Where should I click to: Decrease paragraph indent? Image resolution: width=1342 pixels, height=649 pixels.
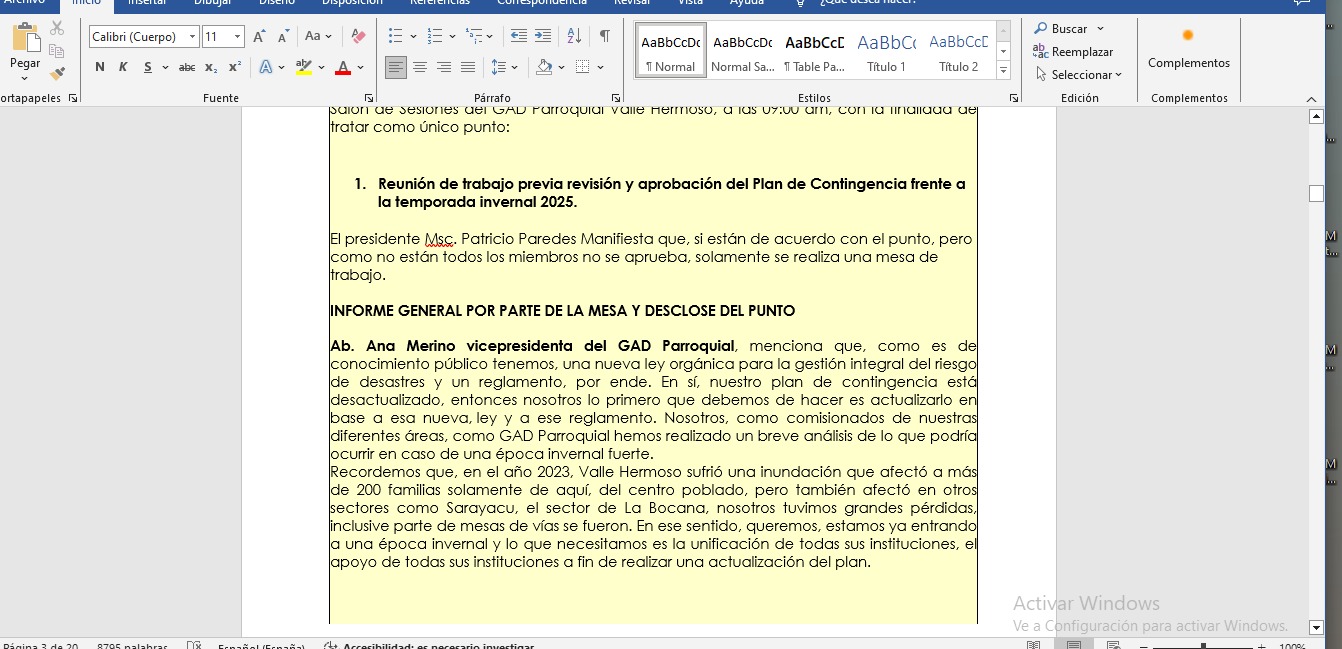point(518,37)
